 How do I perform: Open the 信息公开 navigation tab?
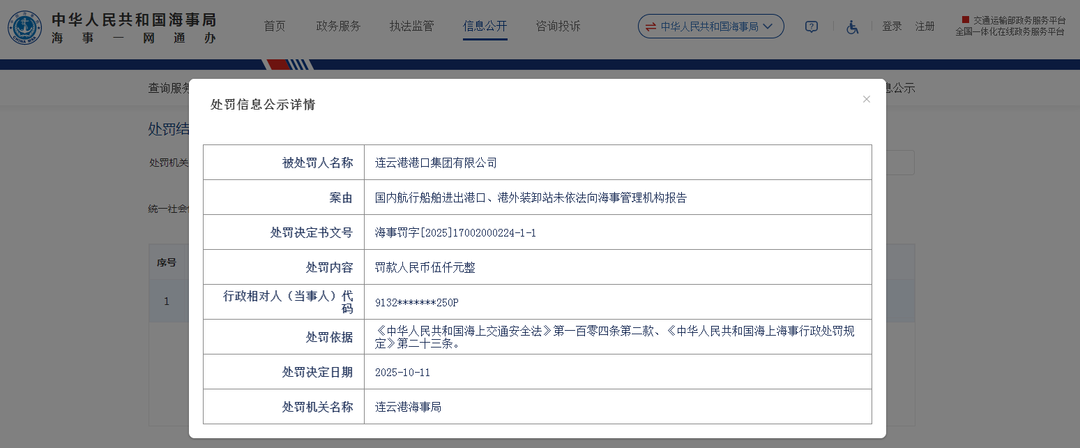pyautogui.click(x=485, y=26)
